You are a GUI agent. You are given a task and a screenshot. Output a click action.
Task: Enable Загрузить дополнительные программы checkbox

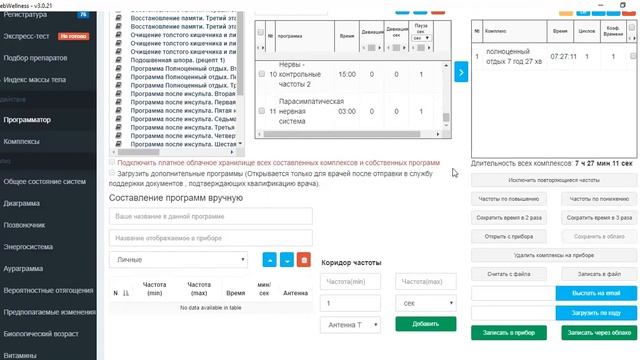point(112,173)
